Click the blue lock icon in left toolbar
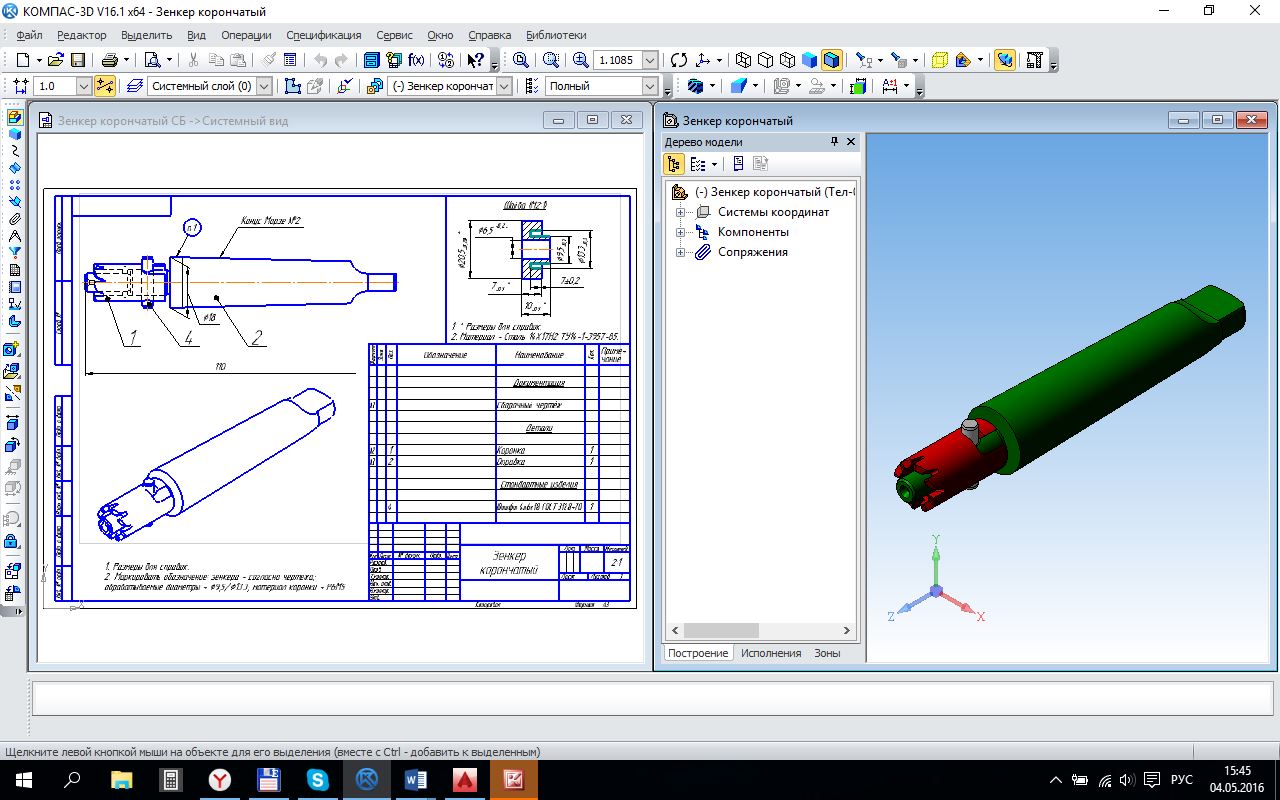 tap(12, 541)
